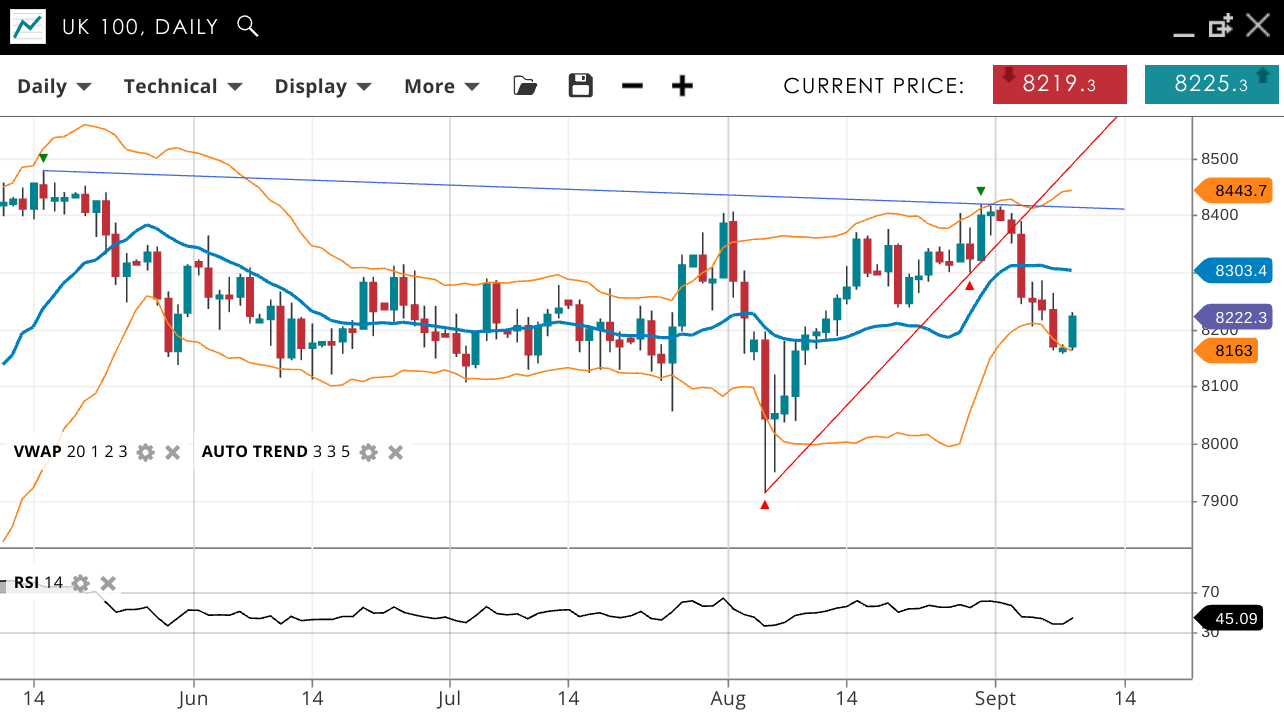Viewport: 1284px width, 721px height.
Task: Open the Technical dropdown menu
Action: click(183, 86)
